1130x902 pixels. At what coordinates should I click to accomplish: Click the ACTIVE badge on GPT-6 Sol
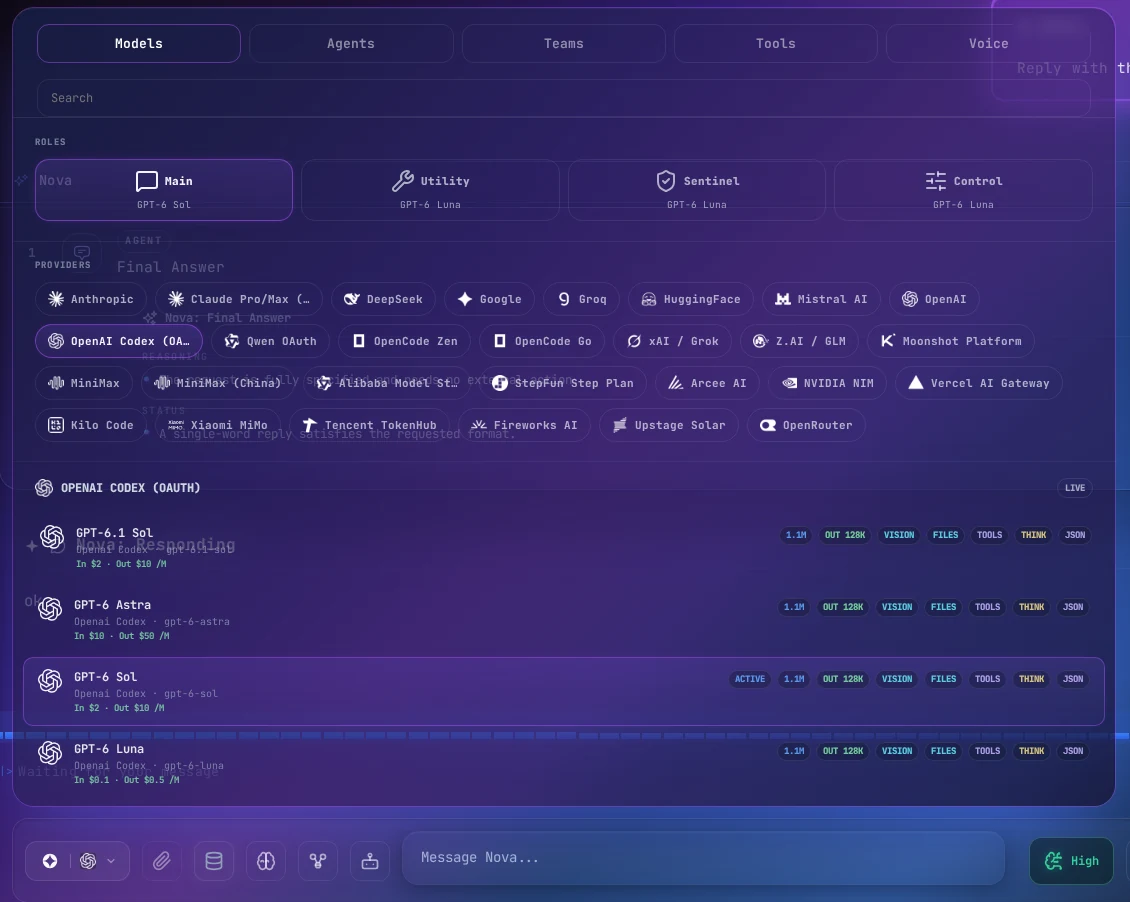point(749,679)
